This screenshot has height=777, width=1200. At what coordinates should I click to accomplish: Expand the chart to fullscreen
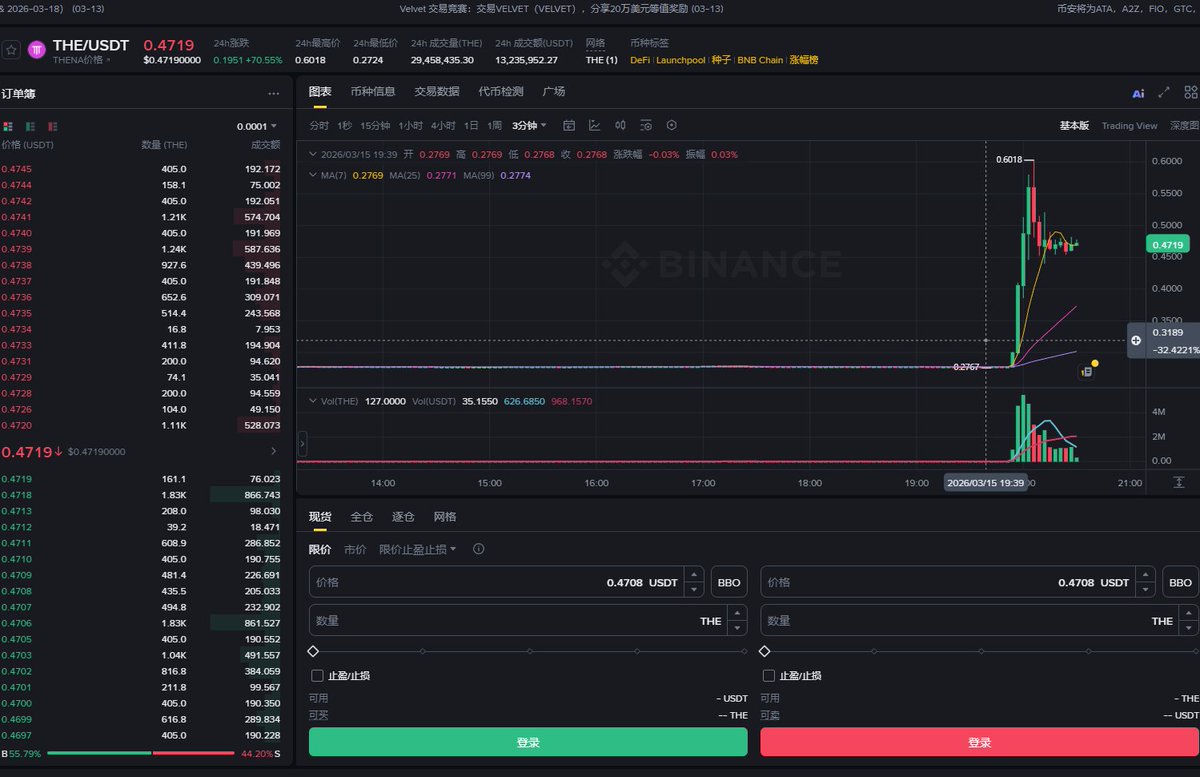pos(1164,92)
